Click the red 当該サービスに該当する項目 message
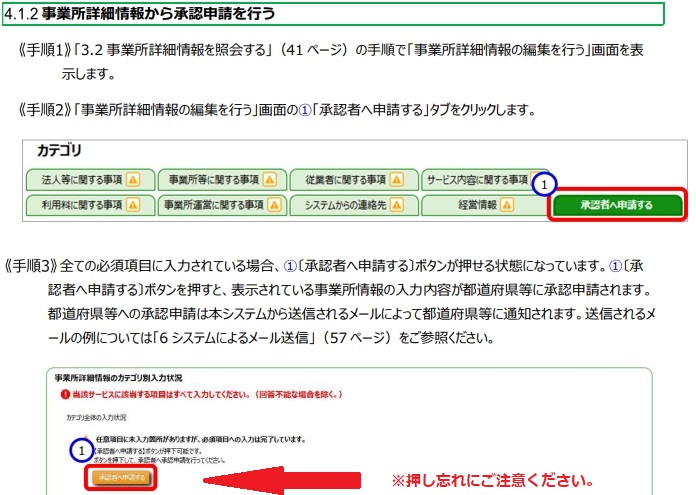This screenshot has height=495, width=696. (x=207, y=394)
